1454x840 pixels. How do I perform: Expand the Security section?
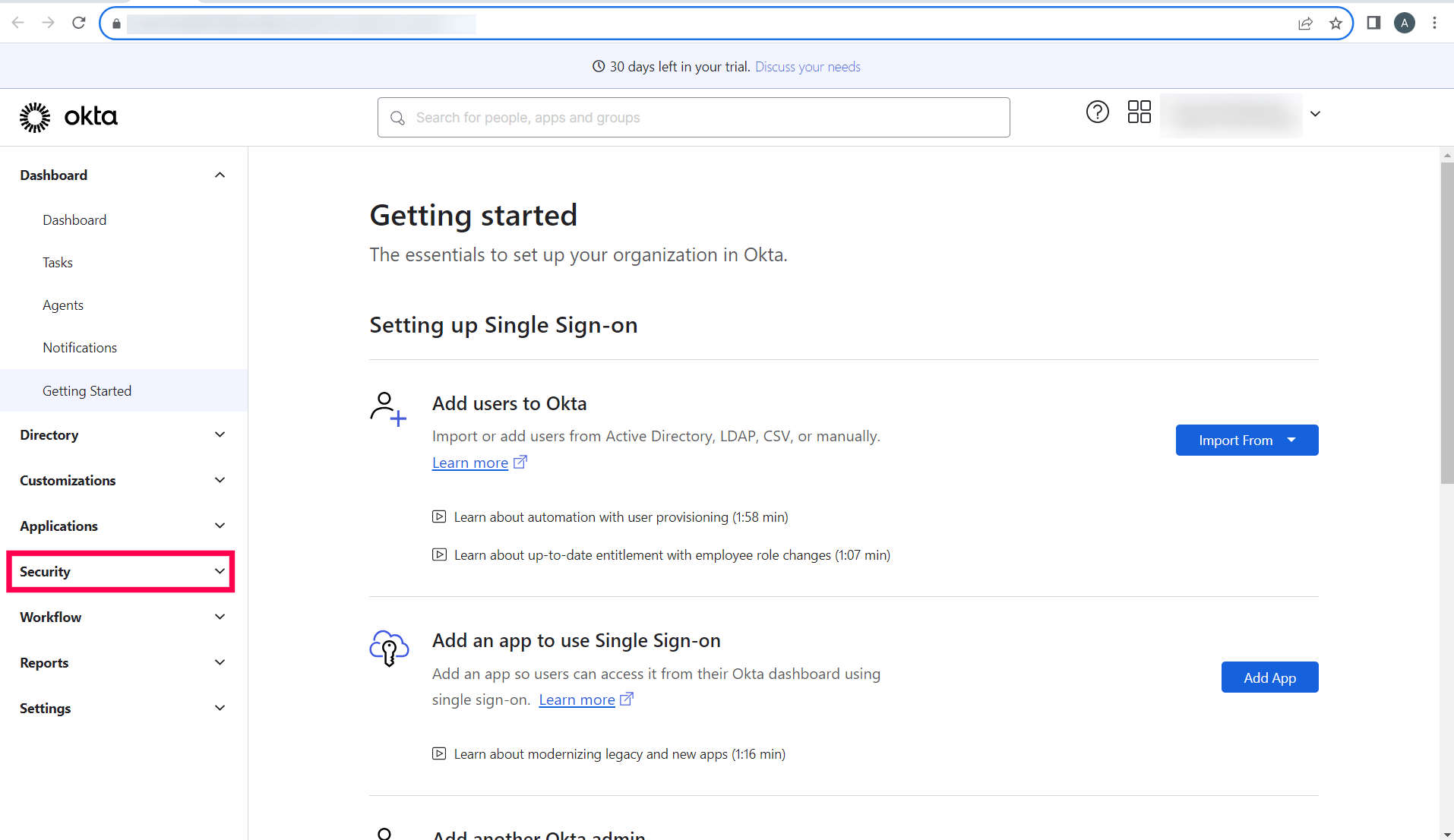coord(120,572)
